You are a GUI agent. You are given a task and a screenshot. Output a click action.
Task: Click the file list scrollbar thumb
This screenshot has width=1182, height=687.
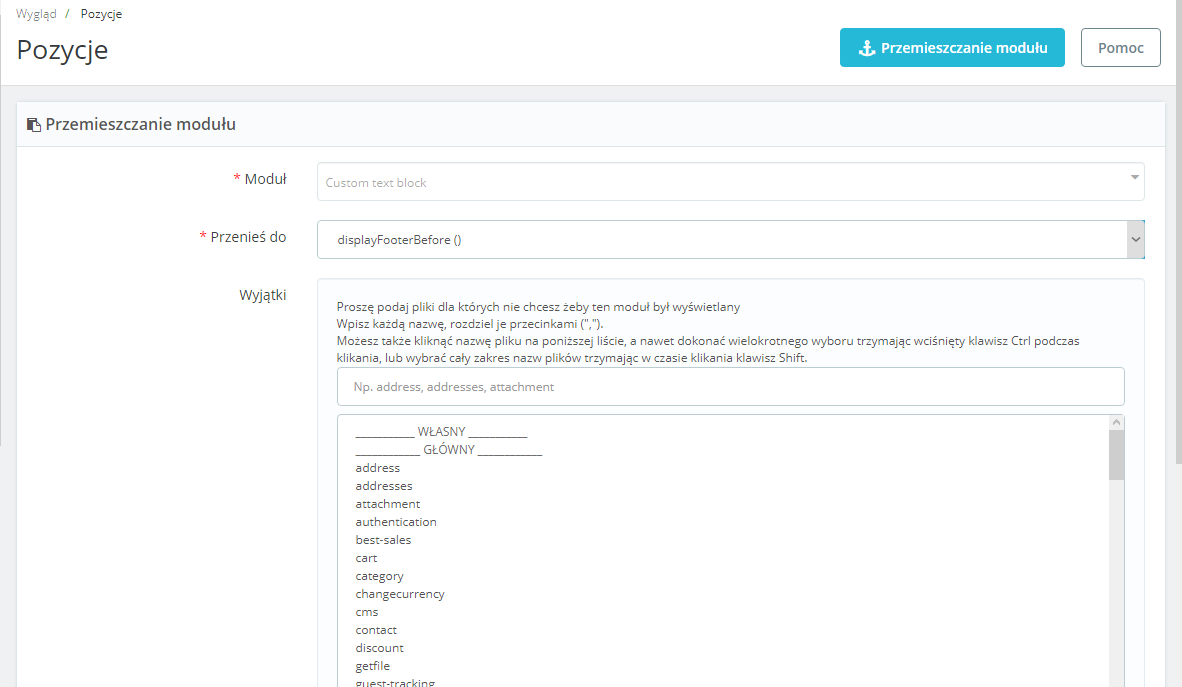coord(1116,455)
